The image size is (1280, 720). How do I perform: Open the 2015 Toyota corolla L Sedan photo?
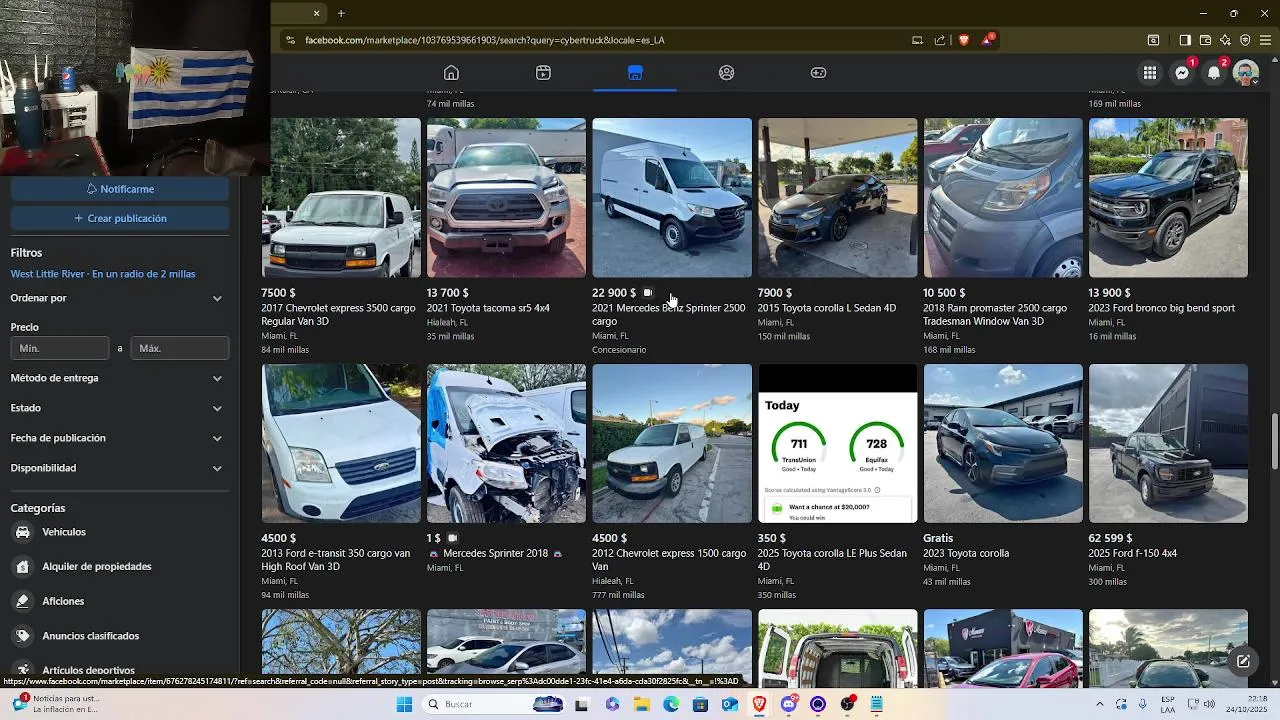pyautogui.click(x=837, y=198)
